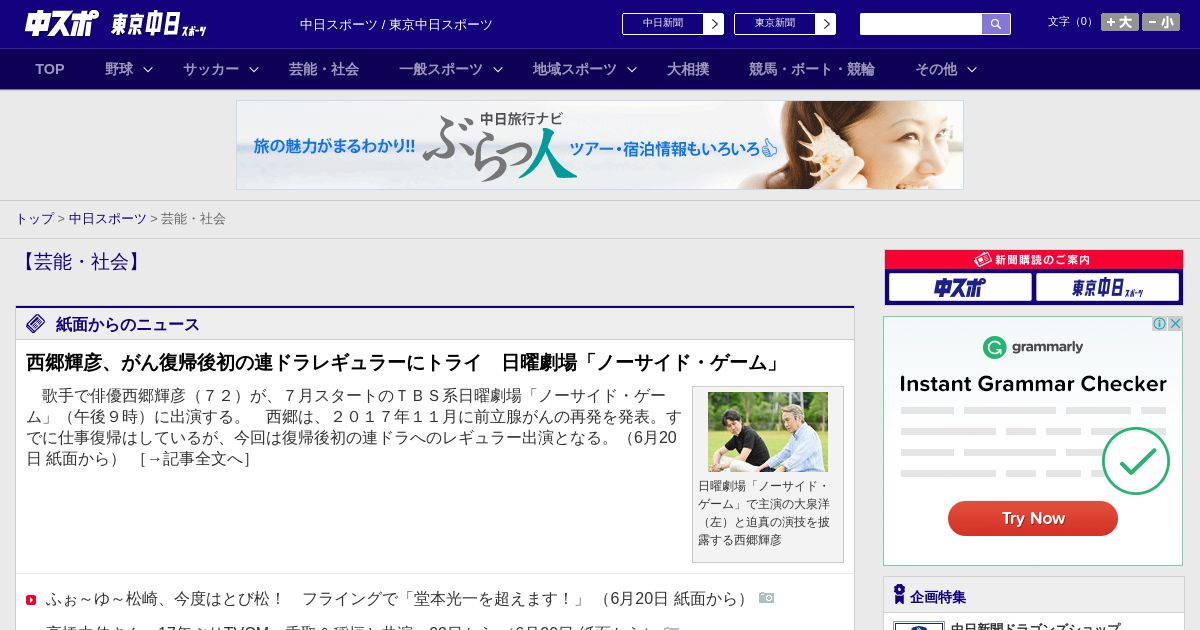Screen dimensions: 1200x630
Task: Decrease text size with 小 button
Action: pos(1161,22)
